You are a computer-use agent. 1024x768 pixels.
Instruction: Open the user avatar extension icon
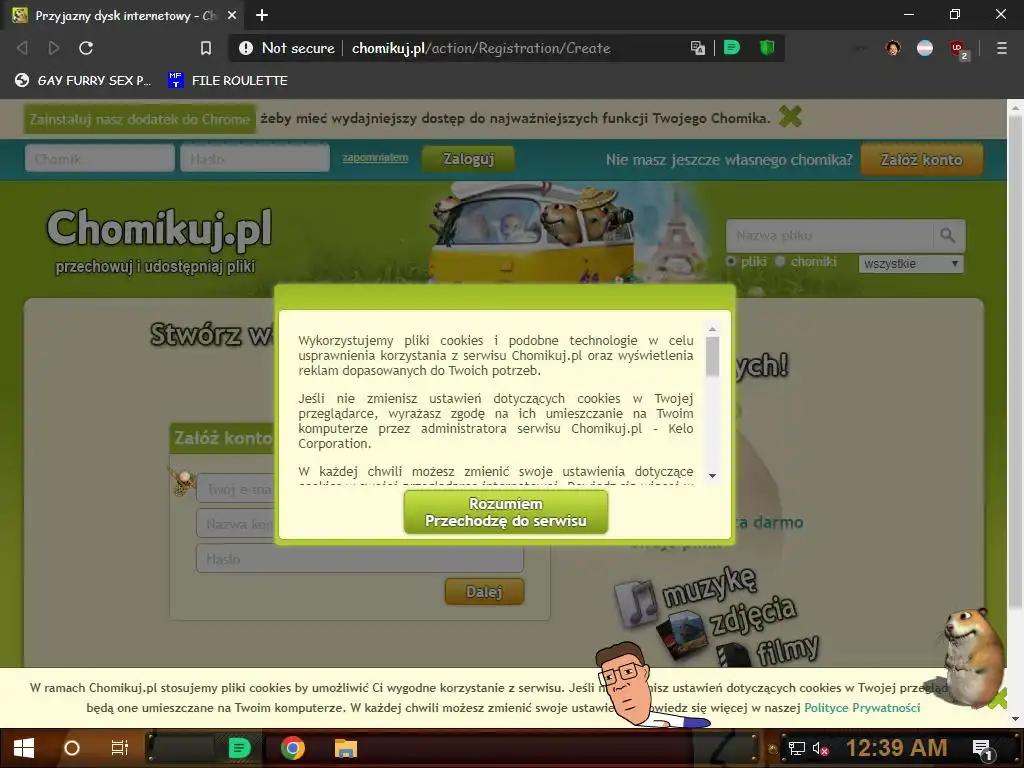[x=893, y=48]
